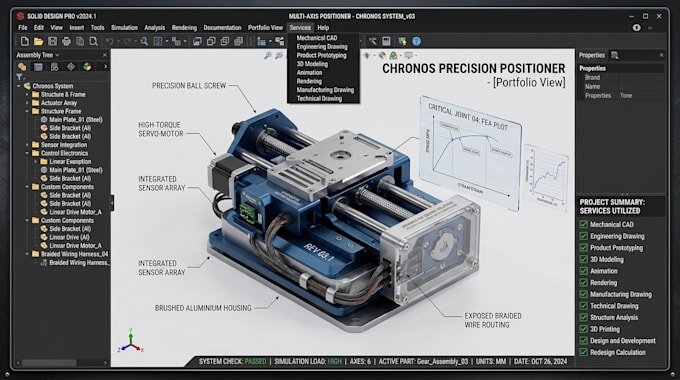Click the Assembly Tree horizontal scrollbar
Screen dimensions: 680x380
coord(62,362)
